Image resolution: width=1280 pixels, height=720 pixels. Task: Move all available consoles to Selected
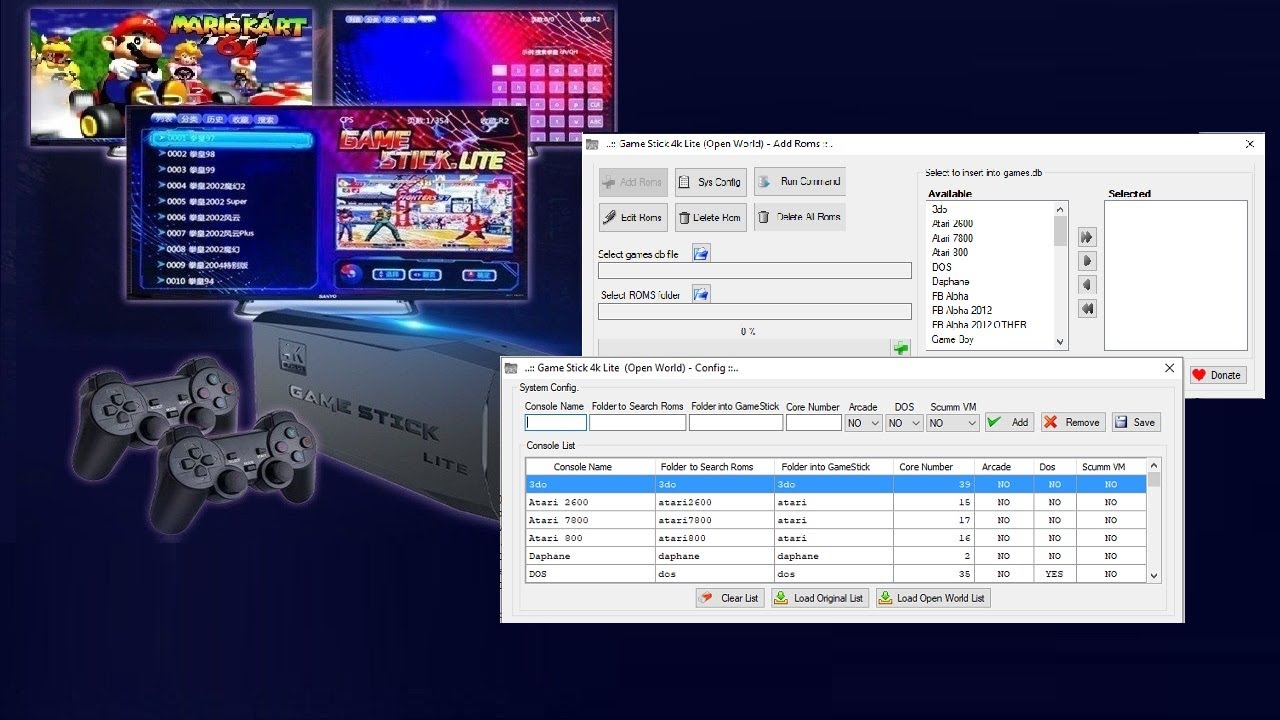[x=1087, y=237]
